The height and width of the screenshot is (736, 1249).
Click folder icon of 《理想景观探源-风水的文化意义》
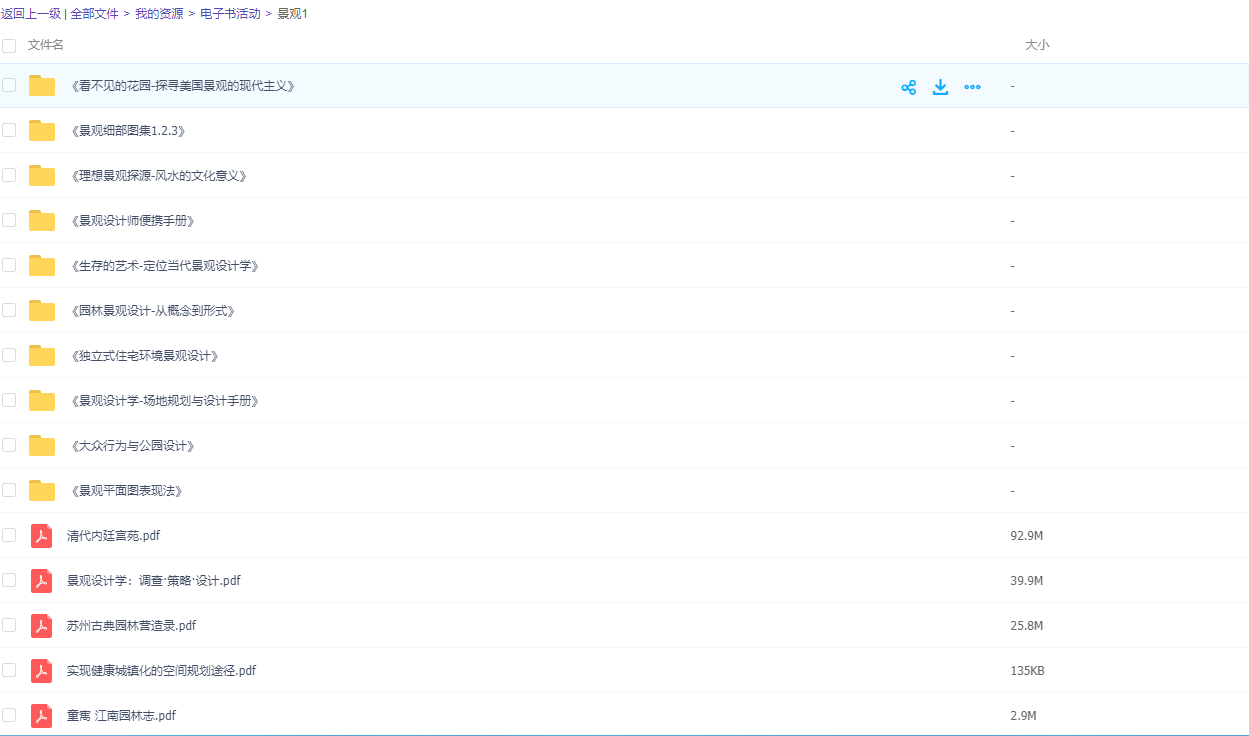(42, 175)
